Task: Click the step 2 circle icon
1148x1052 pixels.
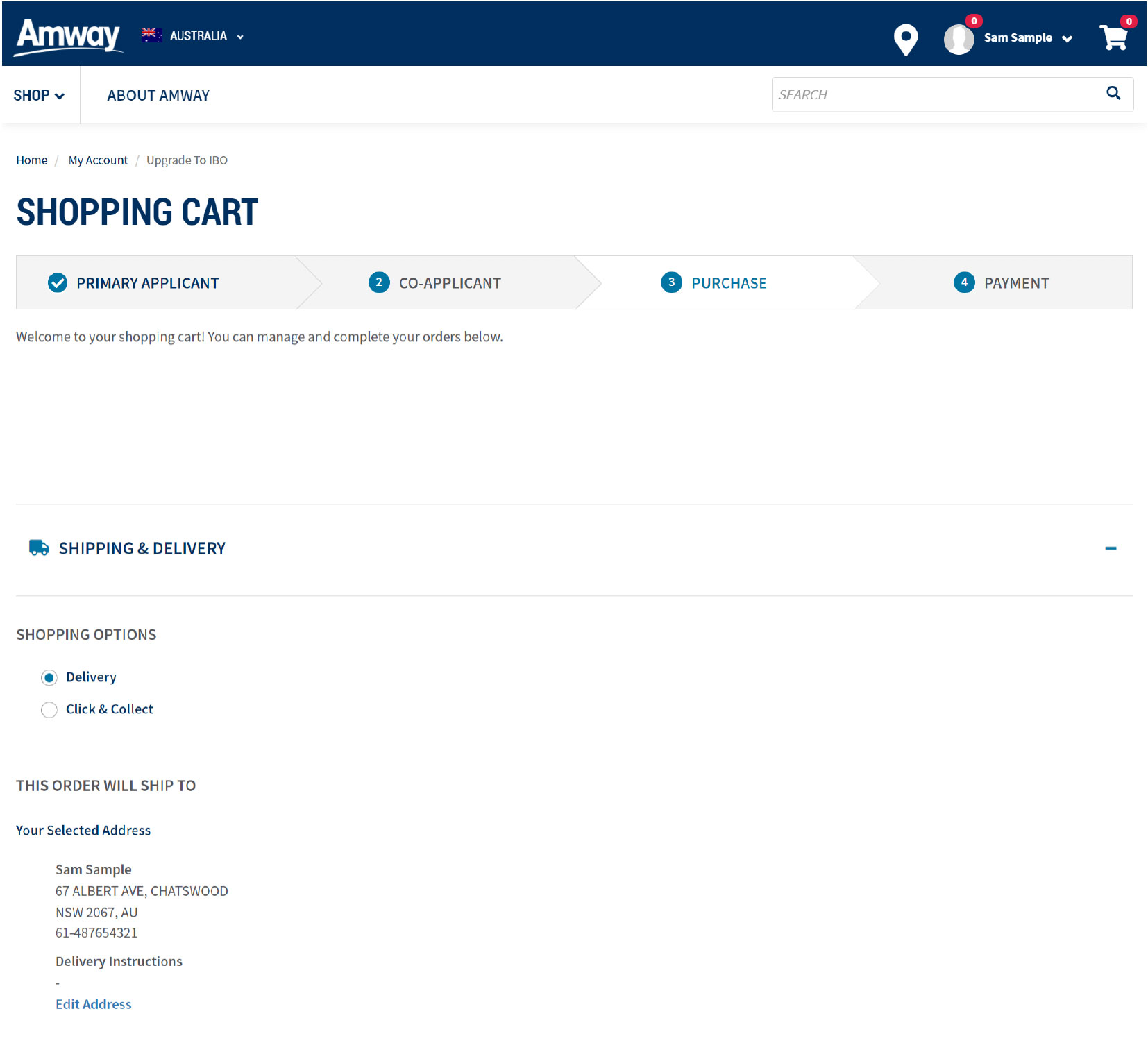Action: pyautogui.click(x=379, y=282)
